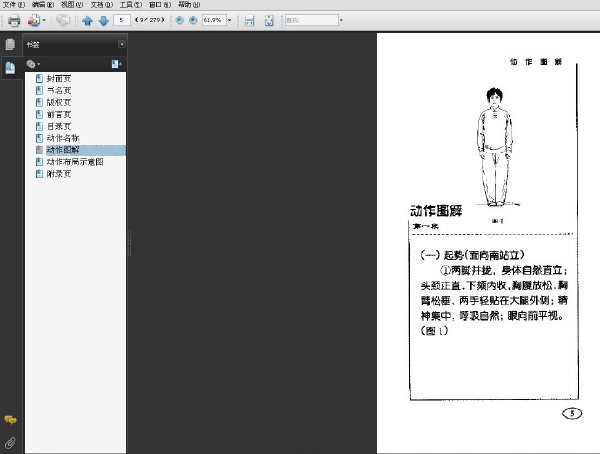
Task: Click the page count text (9 / 279)
Action: point(150,20)
